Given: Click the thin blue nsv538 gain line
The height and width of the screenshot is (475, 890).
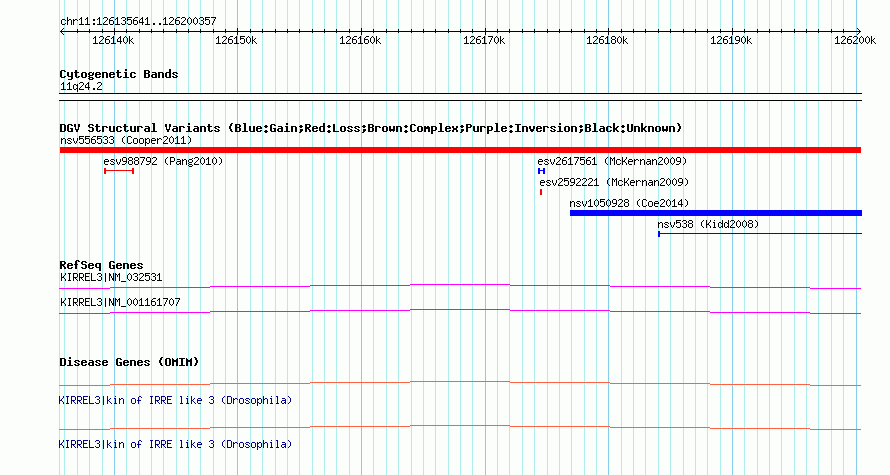Looking at the screenshot, I should (x=760, y=234).
